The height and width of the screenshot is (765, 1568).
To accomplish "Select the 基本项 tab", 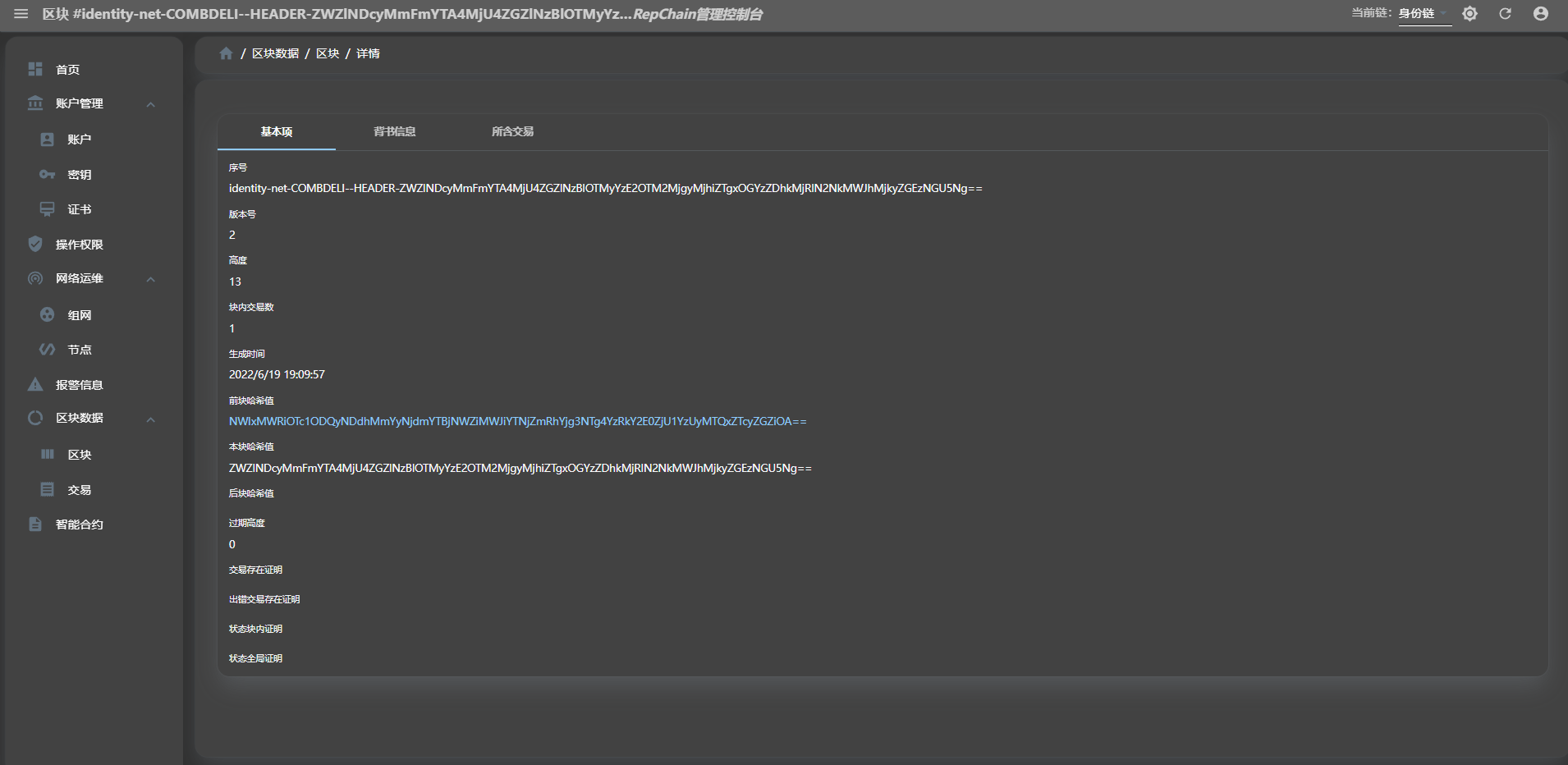I will 277,131.
